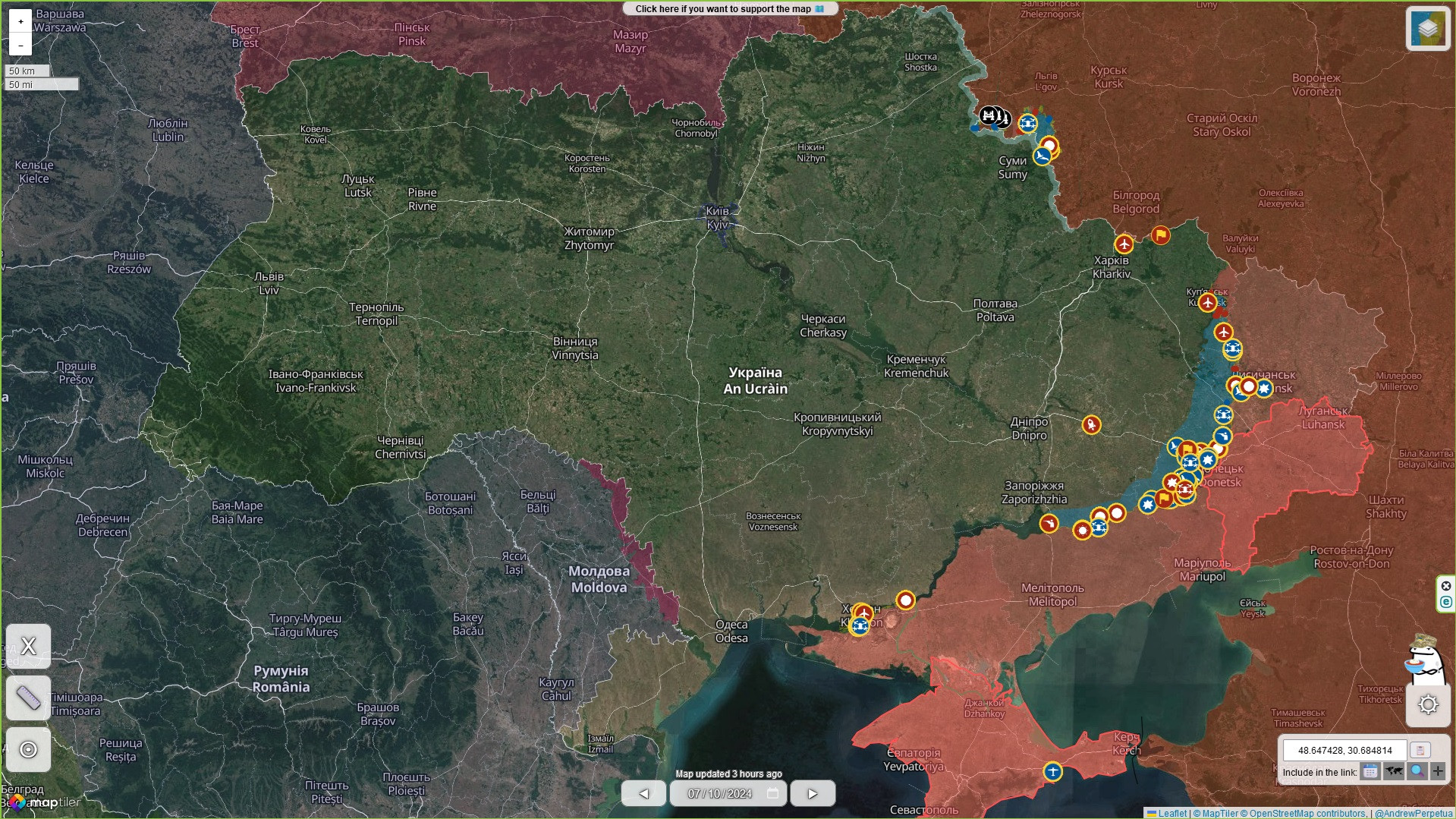Toggle including world map view in link
The height and width of the screenshot is (819, 1456).
click(1393, 772)
